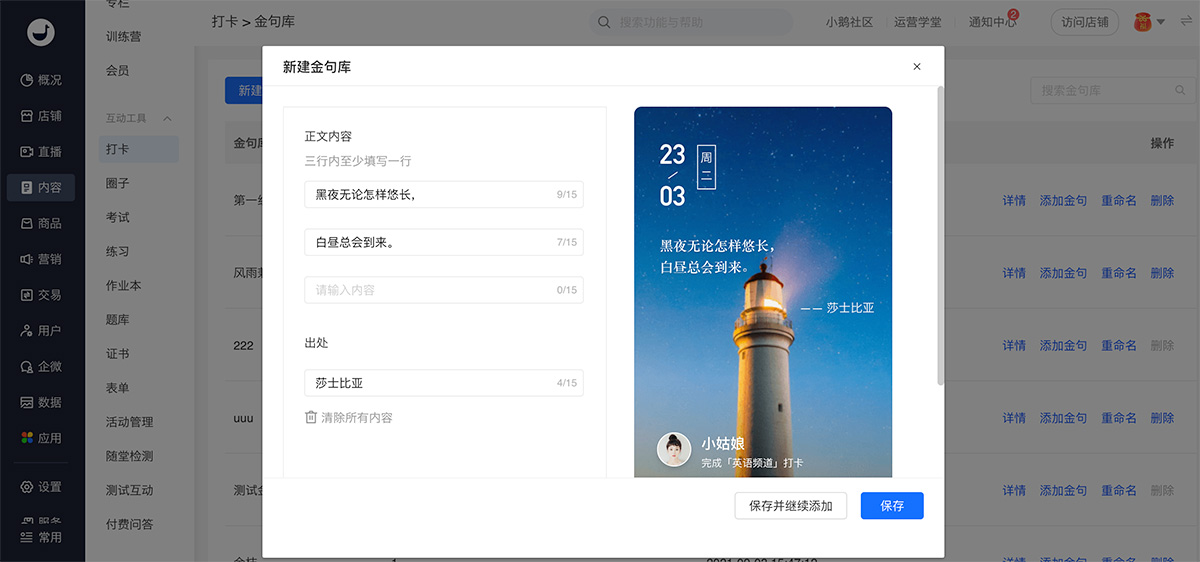Go to 数据 data analytics icon
Image resolution: width=1200 pixels, height=562 pixels.
click(28, 402)
